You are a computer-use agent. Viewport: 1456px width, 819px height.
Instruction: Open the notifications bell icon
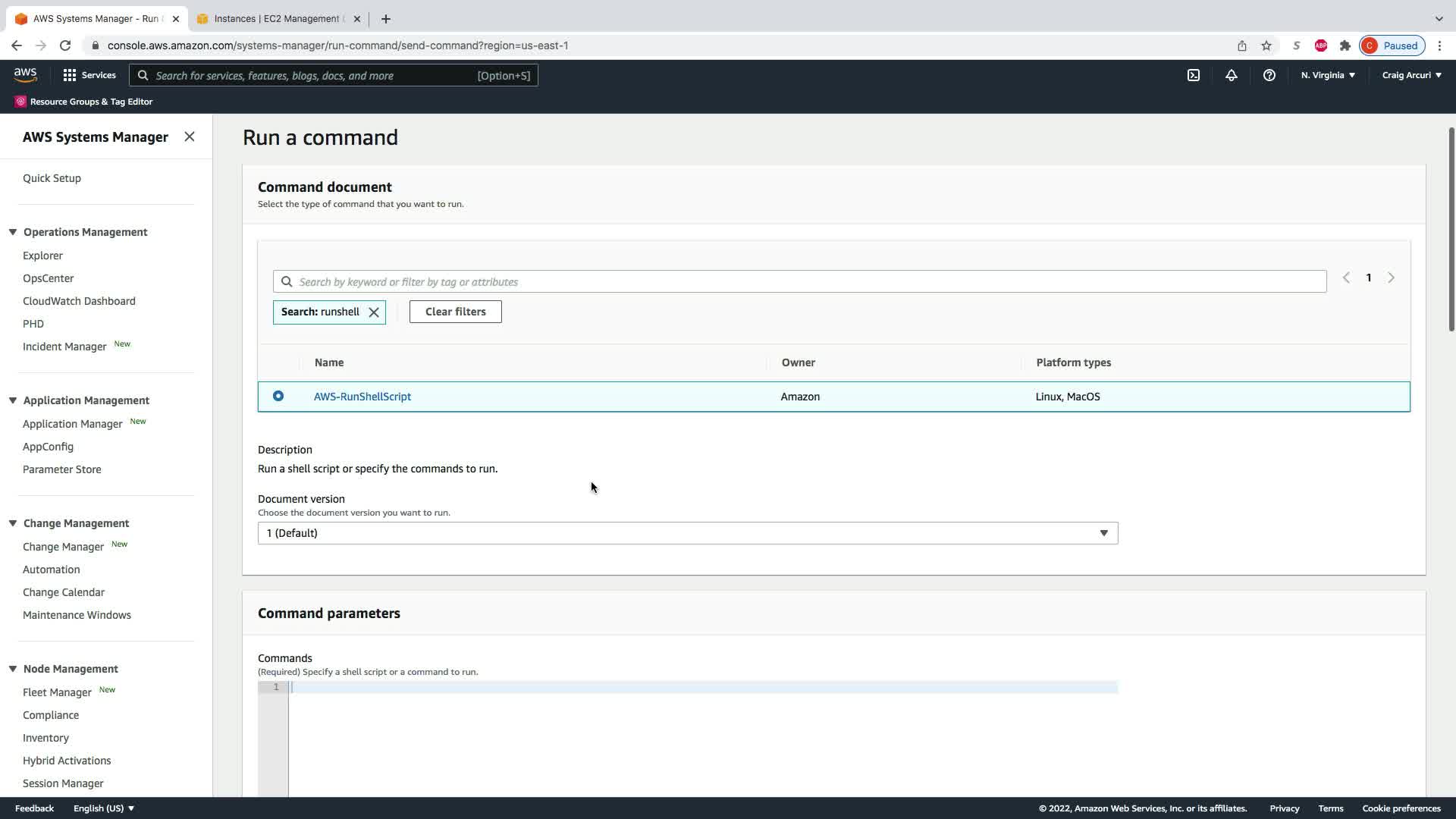click(1231, 75)
